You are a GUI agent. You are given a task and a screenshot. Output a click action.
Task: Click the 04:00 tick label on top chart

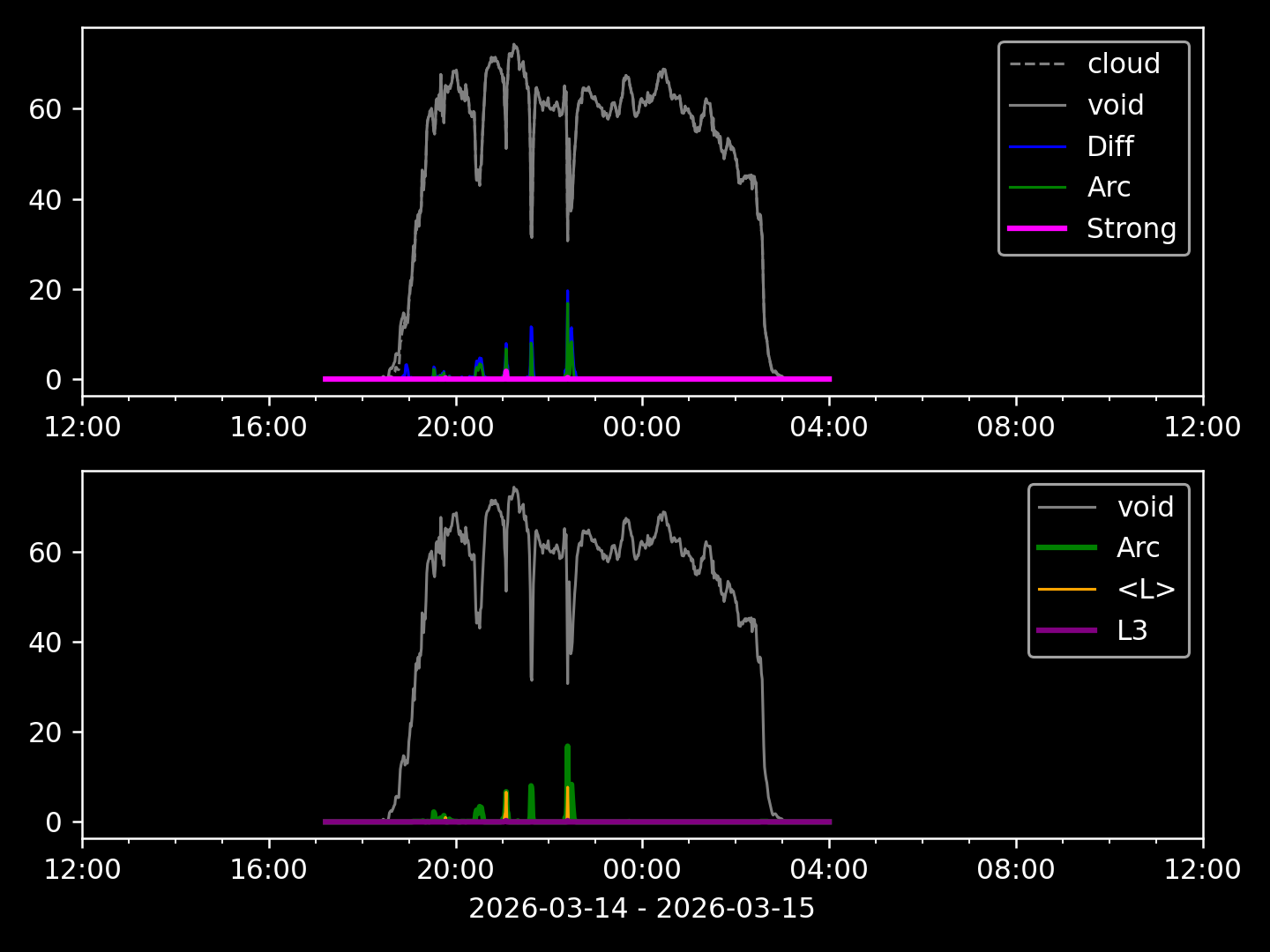829,428
